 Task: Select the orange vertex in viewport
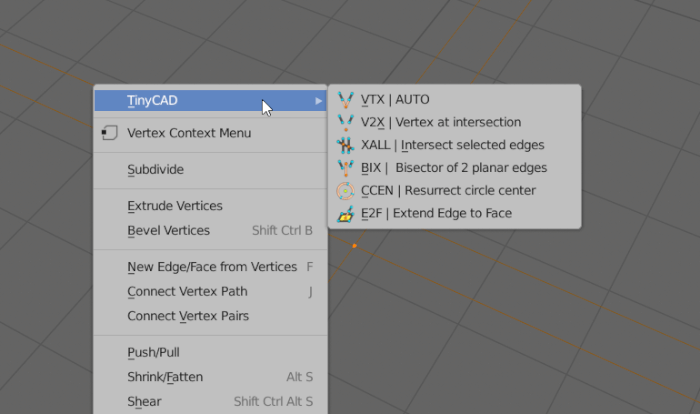coord(354,246)
